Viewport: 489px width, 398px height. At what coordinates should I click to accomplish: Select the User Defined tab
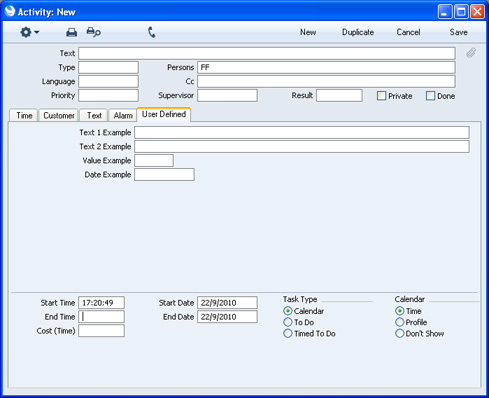click(x=164, y=114)
